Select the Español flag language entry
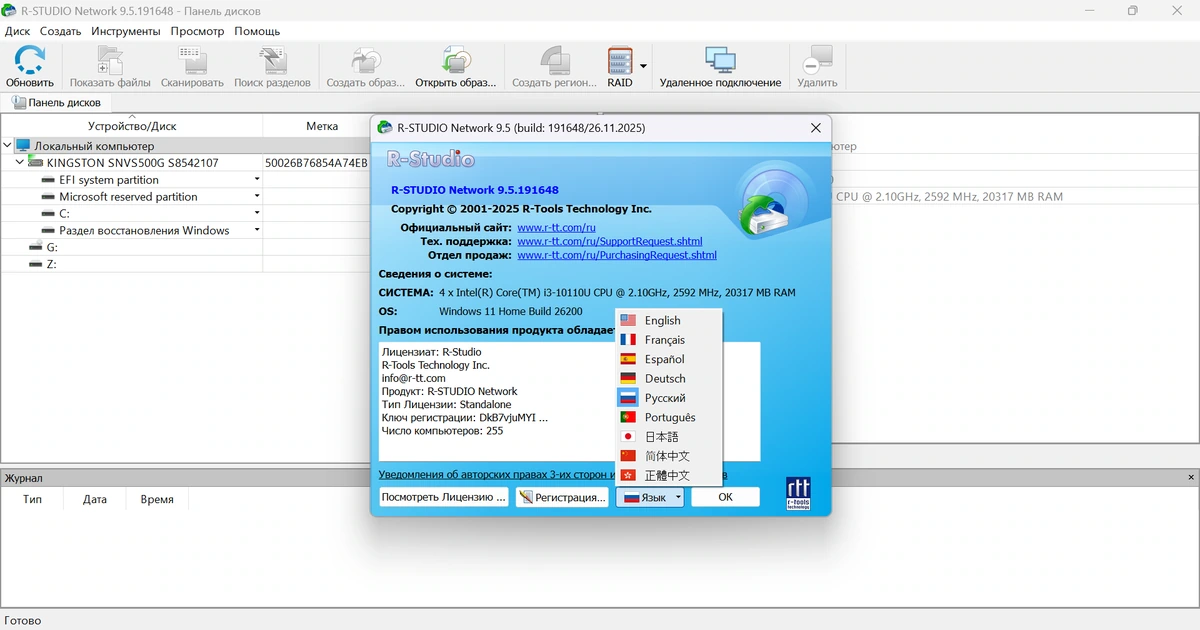The image size is (1200, 630). tap(668, 359)
